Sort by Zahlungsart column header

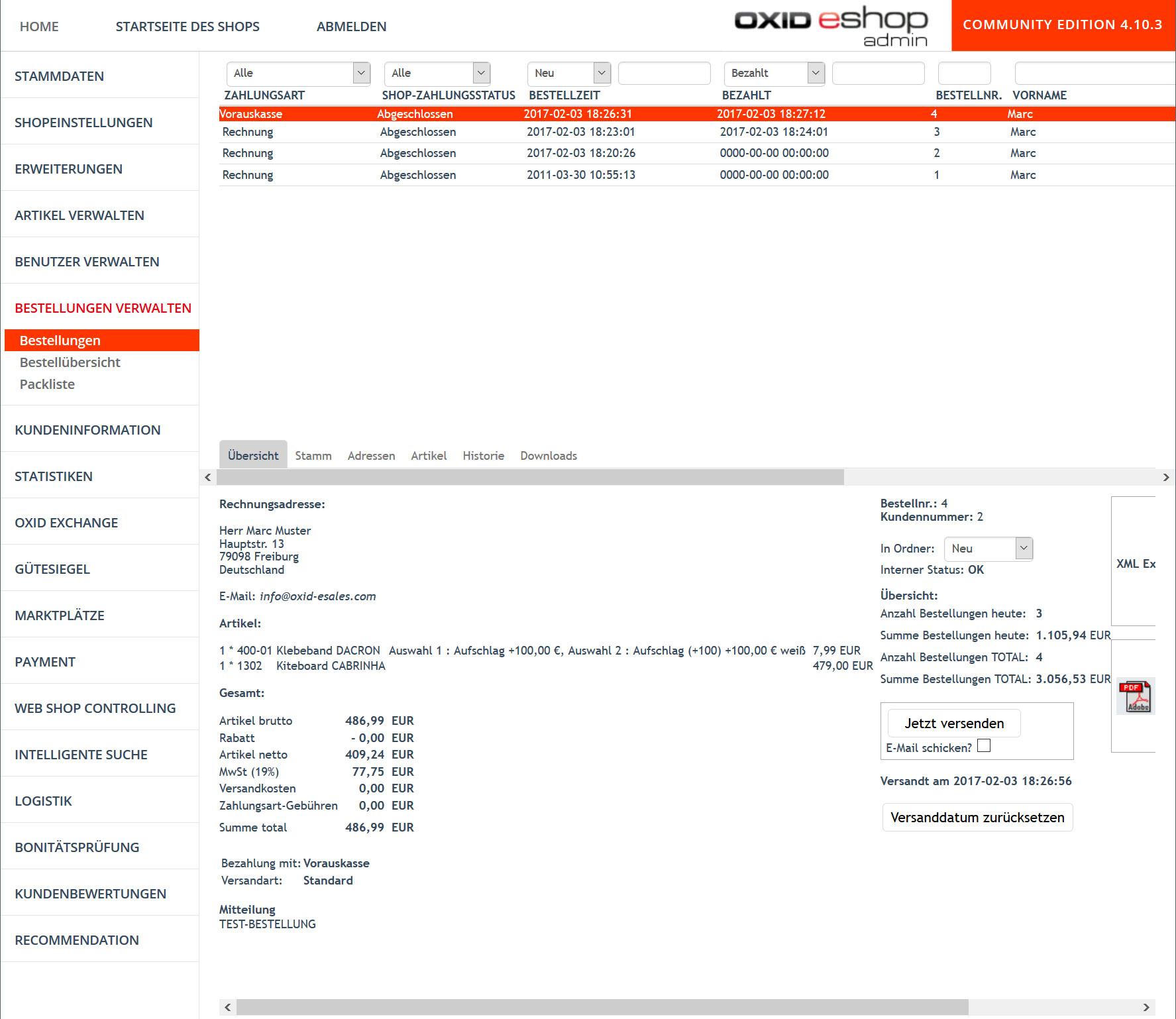[264, 95]
